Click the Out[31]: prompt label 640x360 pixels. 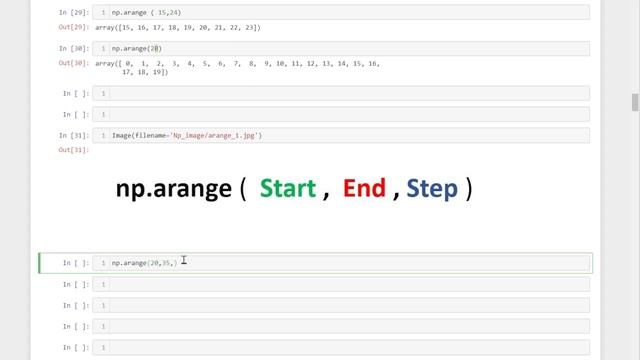[x=74, y=150]
